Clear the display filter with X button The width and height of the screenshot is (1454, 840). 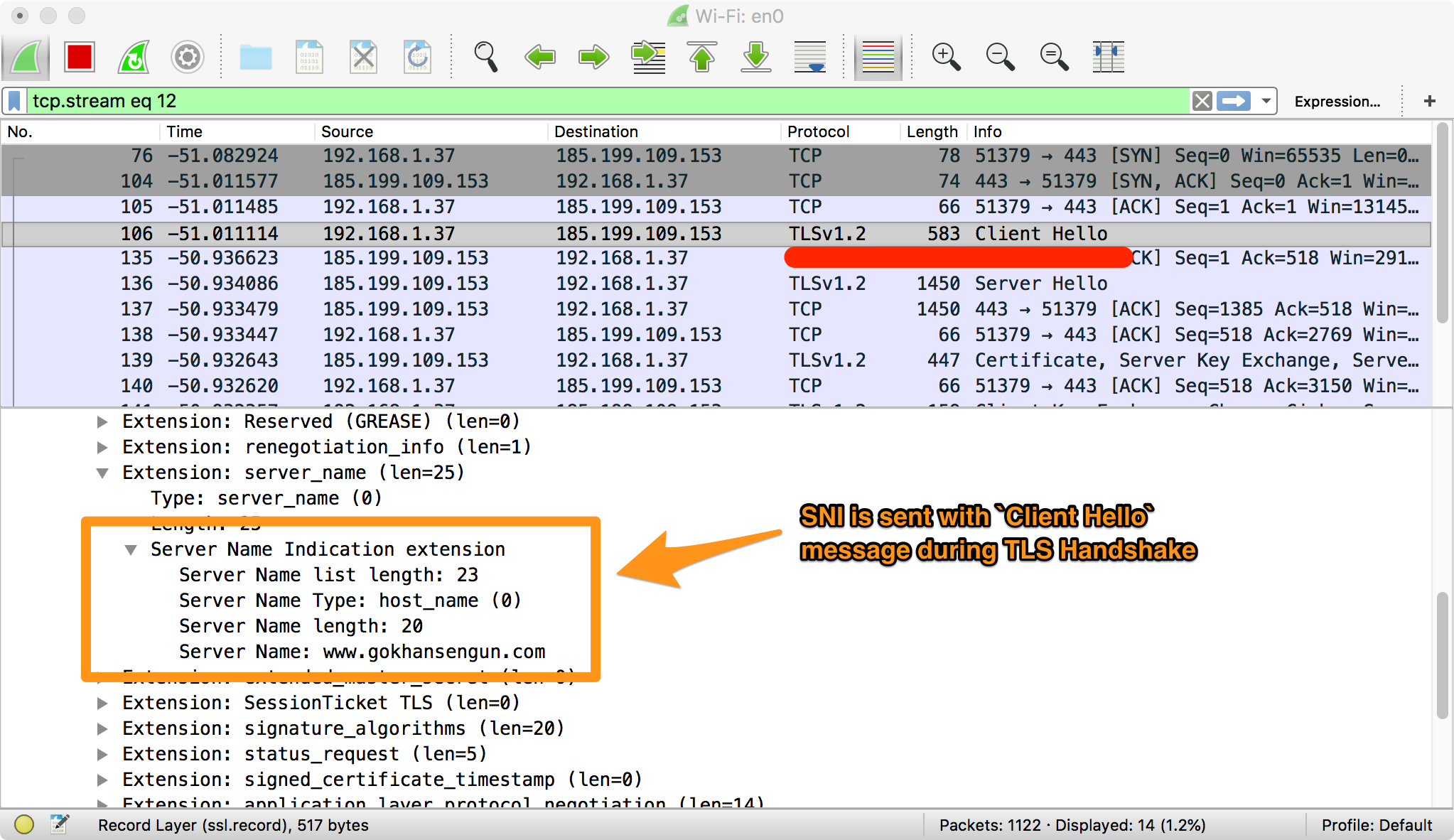(x=1202, y=101)
